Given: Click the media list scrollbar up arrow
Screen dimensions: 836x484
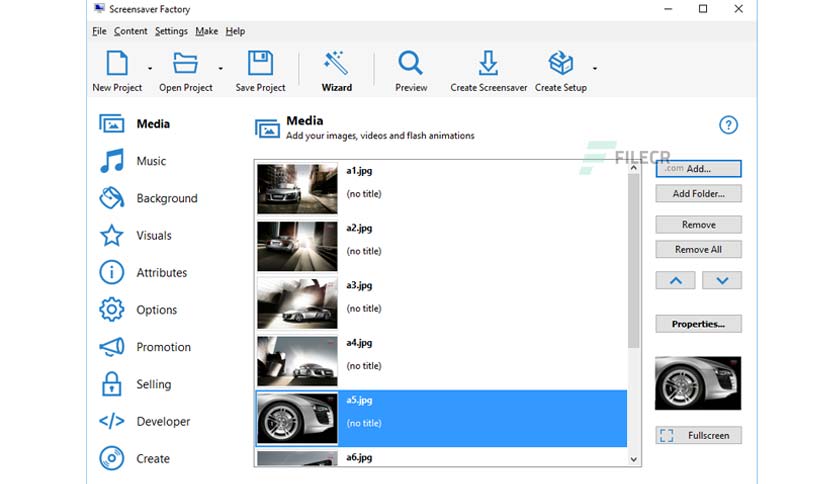Looking at the screenshot, I should click(633, 167).
